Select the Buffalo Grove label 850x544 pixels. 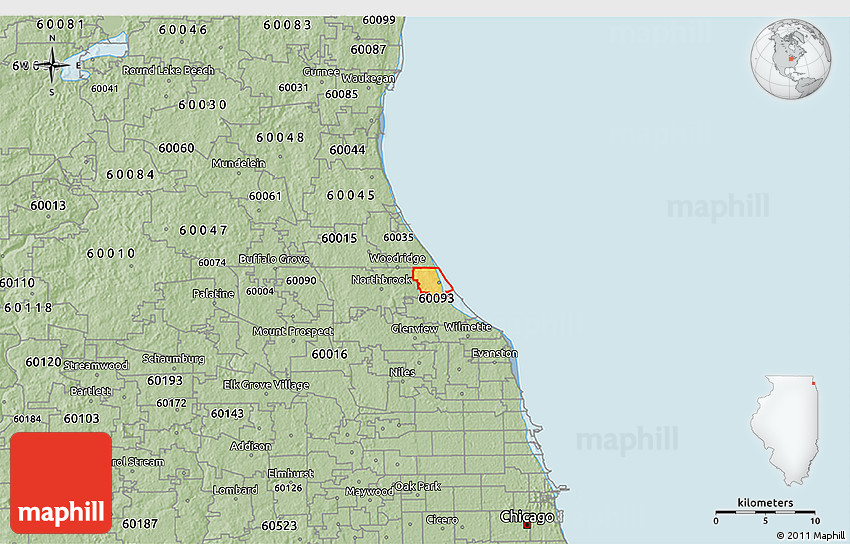coord(273,259)
